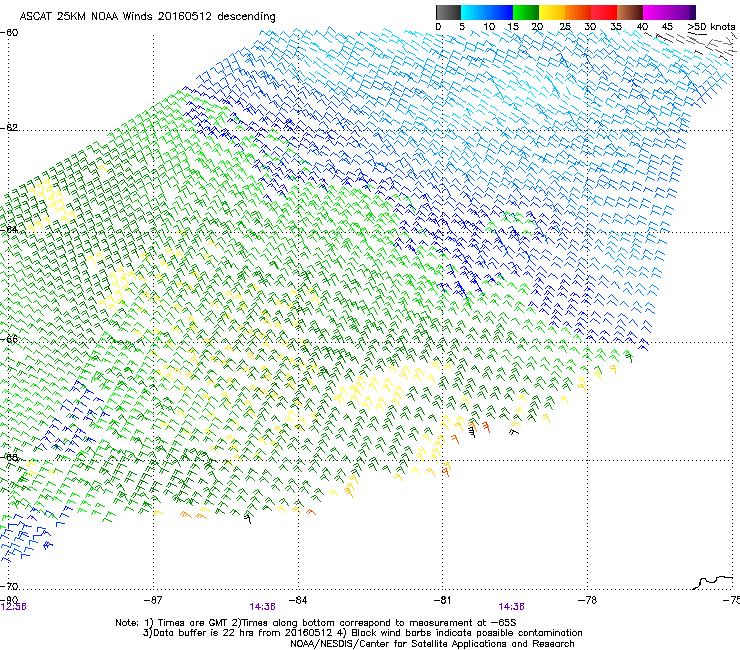Viewport: 740px width, 650px height.
Task: Click the -84 longitude axis label
Action: (x=298, y=600)
